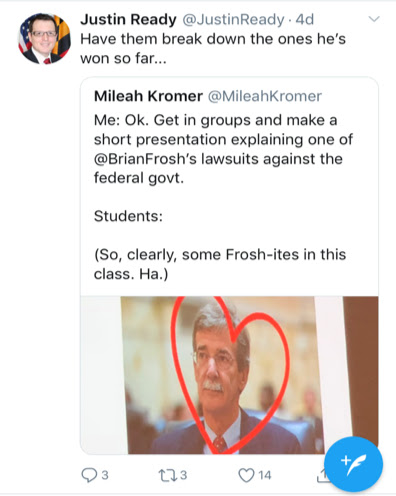Viewport: 396px width, 496px height.
Task: Open tweet text 'Have them break down'
Action: (213, 49)
